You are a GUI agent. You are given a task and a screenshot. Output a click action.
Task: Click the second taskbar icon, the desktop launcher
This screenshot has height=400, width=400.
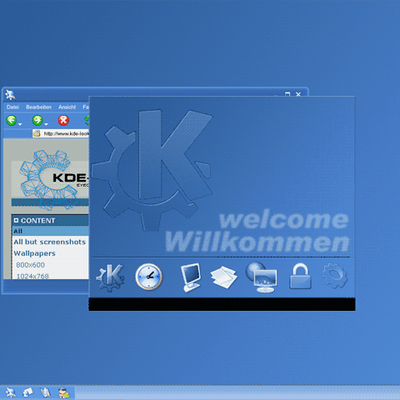coord(28,392)
